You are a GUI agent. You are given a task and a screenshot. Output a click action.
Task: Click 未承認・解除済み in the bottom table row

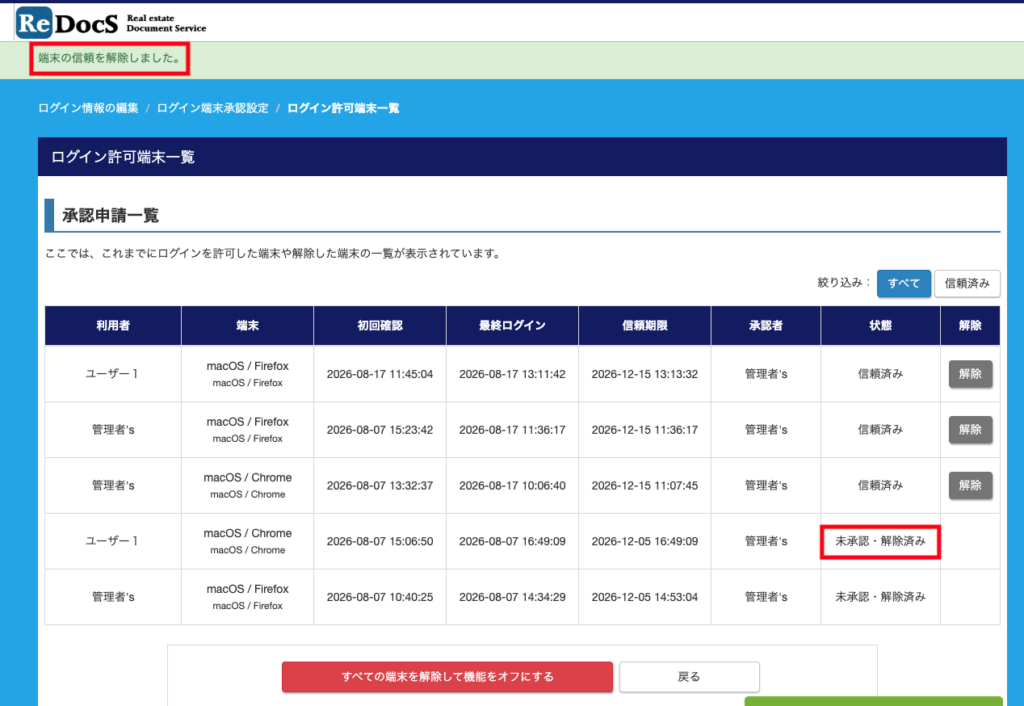pyautogui.click(x=880, y=597)
